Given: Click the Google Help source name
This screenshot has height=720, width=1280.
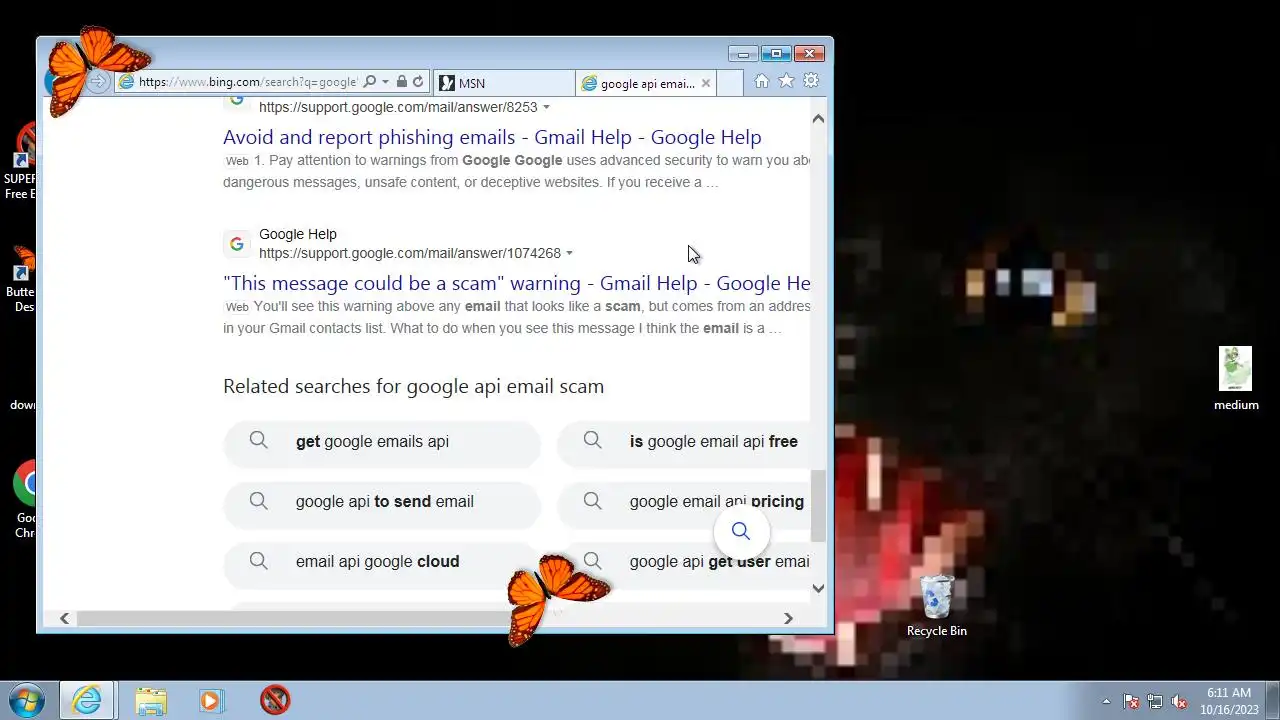Looking at the screenshot, I should [298, 234].
